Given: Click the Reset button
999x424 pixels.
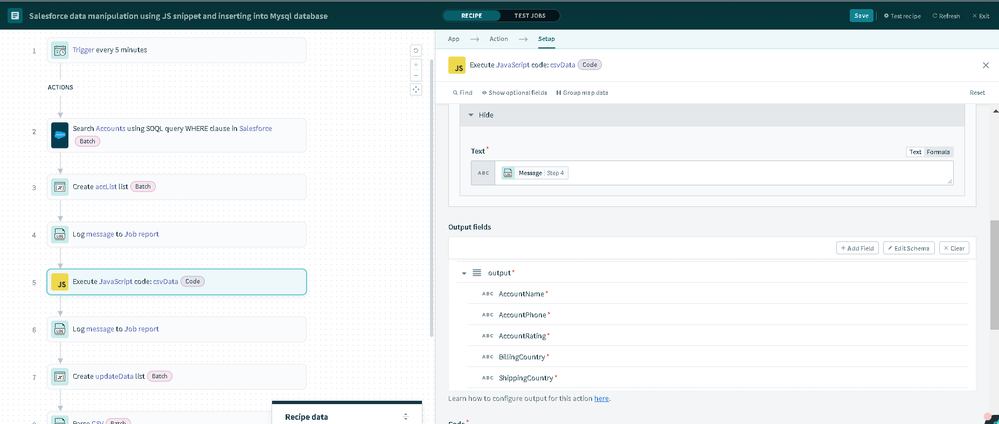Looking at the screenshot, I should coord(977,92).
